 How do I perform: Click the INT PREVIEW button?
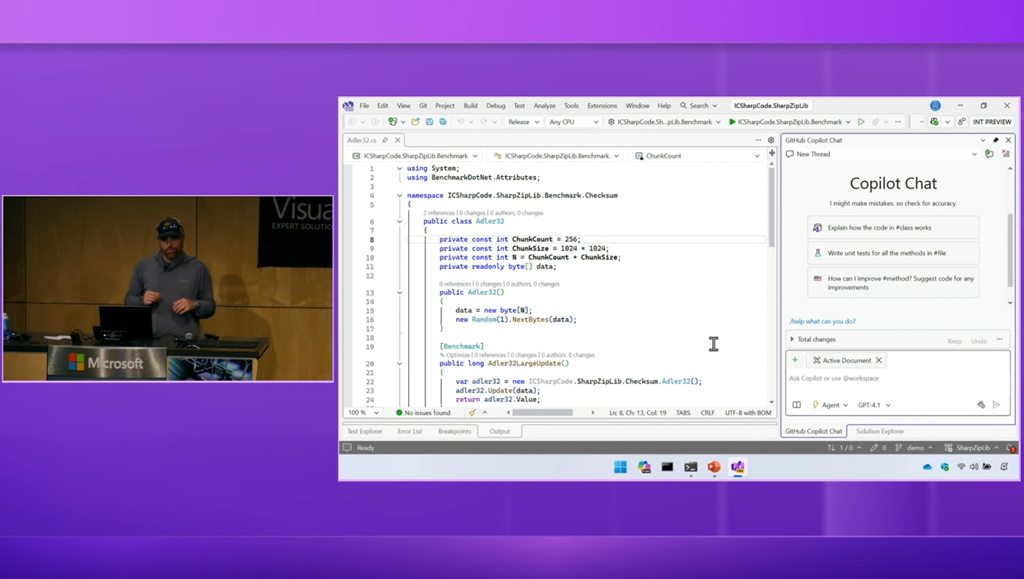(991, 122)
